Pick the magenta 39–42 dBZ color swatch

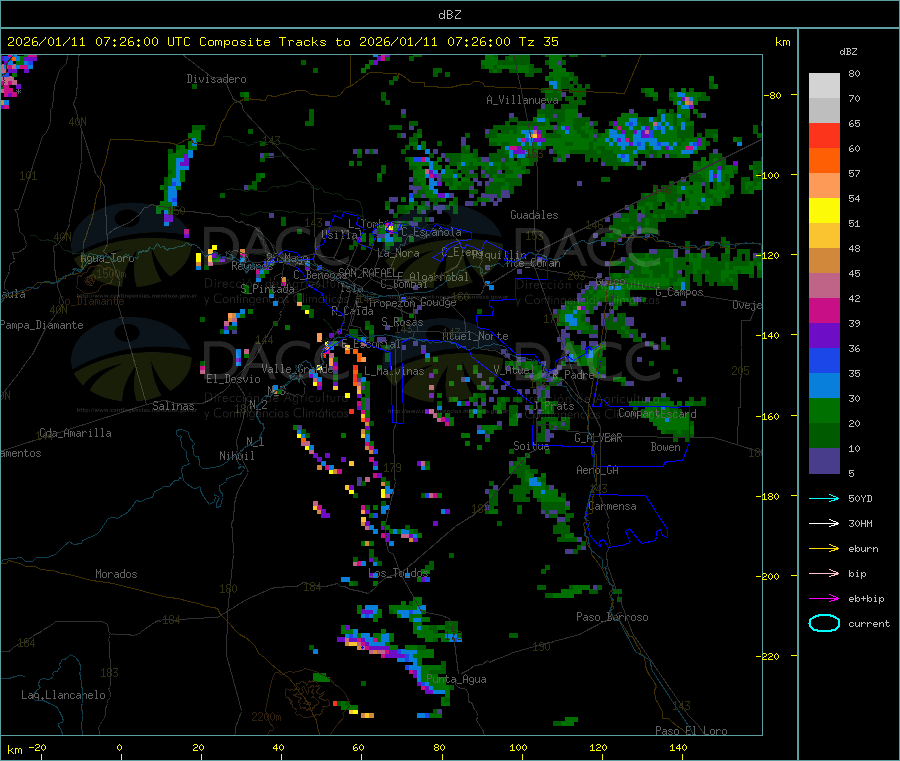pos(824,310)
